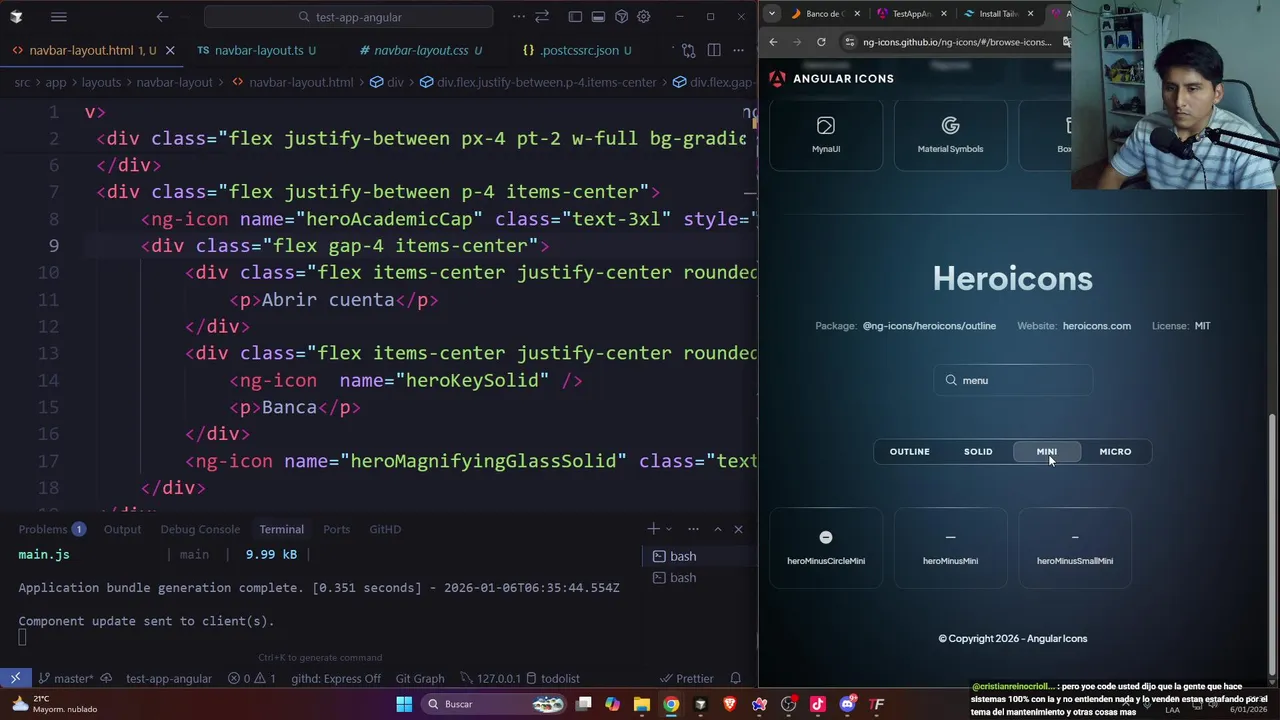The height and width of the screenshot is (720, 1280).
Task: Click 'heroKeySolid' attribute value in editor
Action: pyautogui.click(x=472, y=380)
